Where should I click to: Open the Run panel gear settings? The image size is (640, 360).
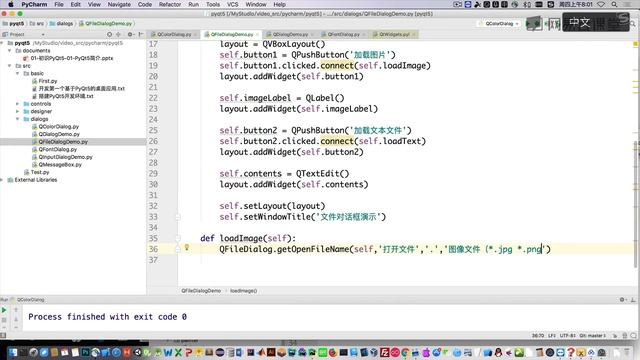[622, 300]
